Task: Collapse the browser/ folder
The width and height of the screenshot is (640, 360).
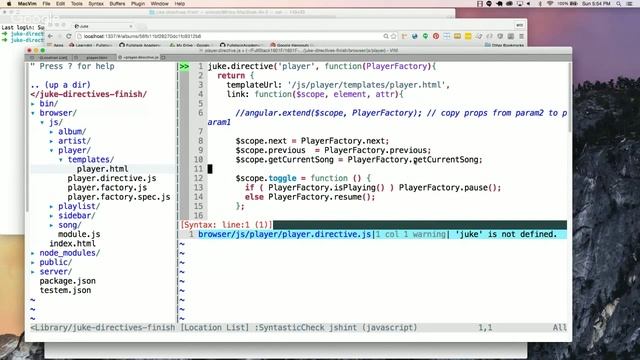Action: pos(33,113)
